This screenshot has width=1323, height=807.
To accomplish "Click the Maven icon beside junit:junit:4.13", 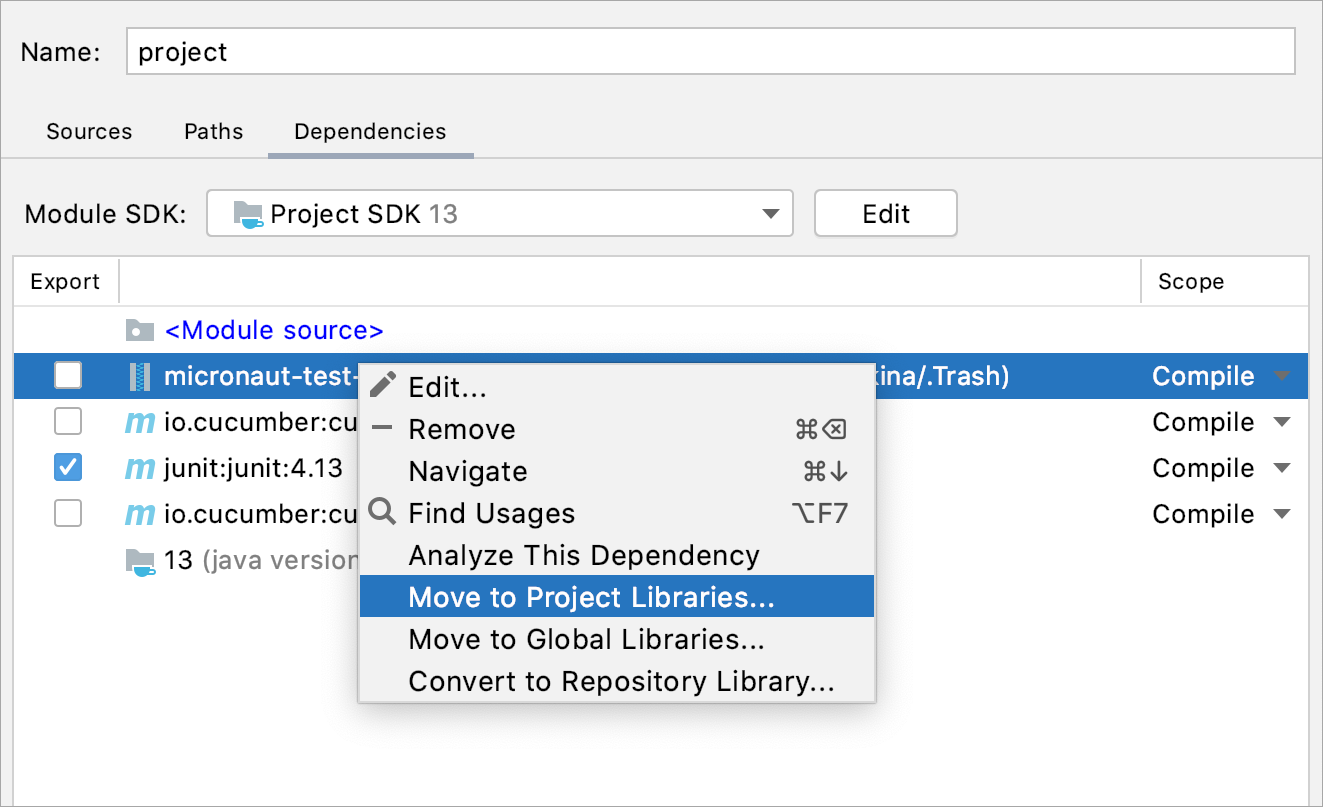I will click(140, 468).
